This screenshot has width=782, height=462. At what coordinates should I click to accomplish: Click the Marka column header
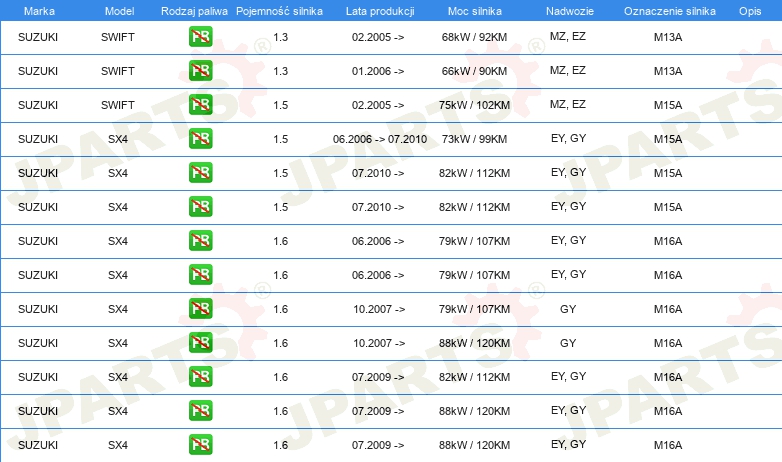pos(39,11)
